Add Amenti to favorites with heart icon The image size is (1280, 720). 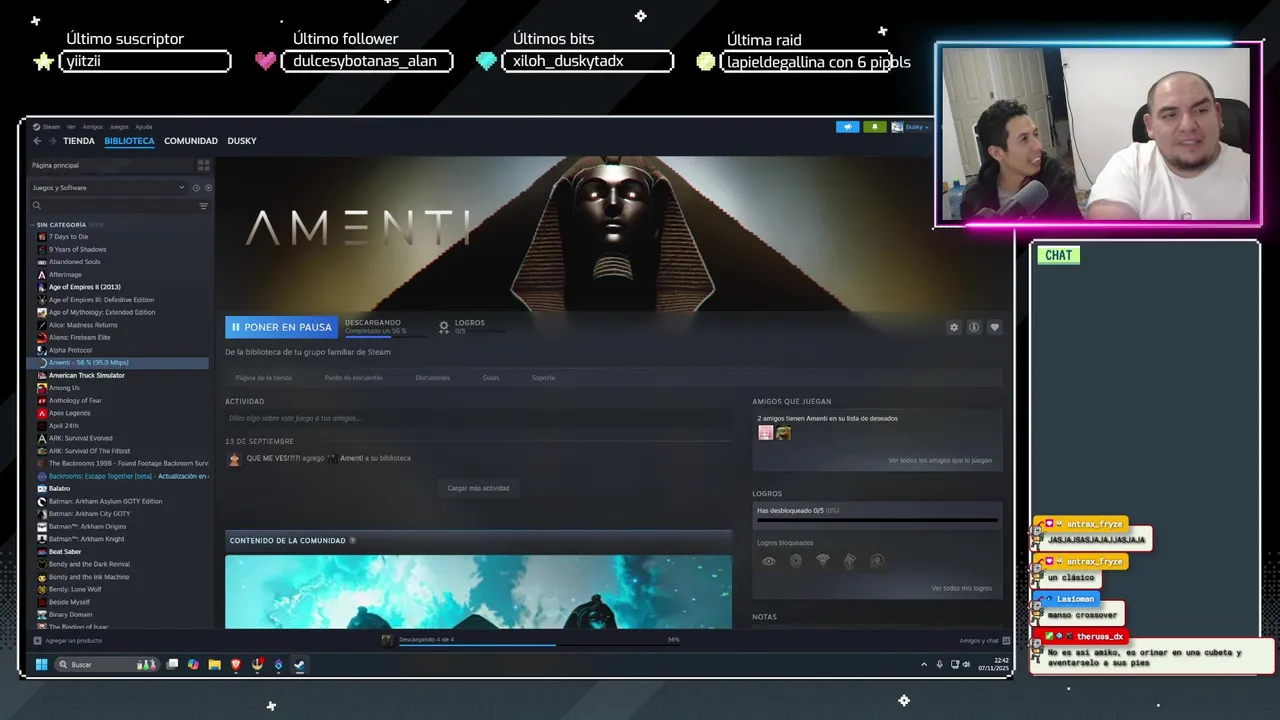tap(994, 327)
